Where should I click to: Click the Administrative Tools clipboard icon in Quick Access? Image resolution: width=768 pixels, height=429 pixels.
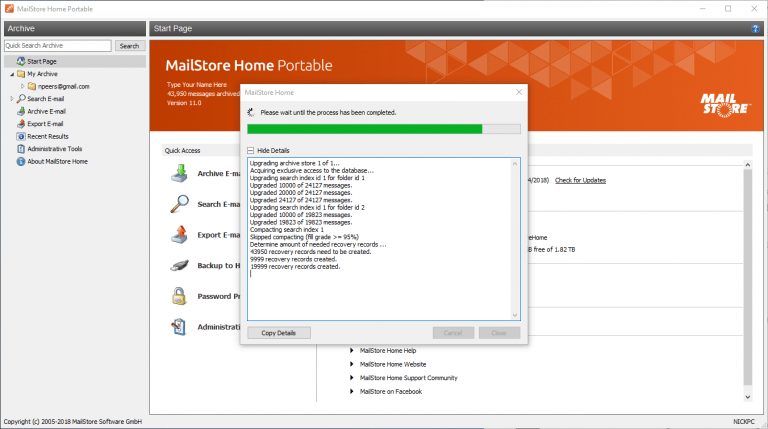click(x=179, y=327)
